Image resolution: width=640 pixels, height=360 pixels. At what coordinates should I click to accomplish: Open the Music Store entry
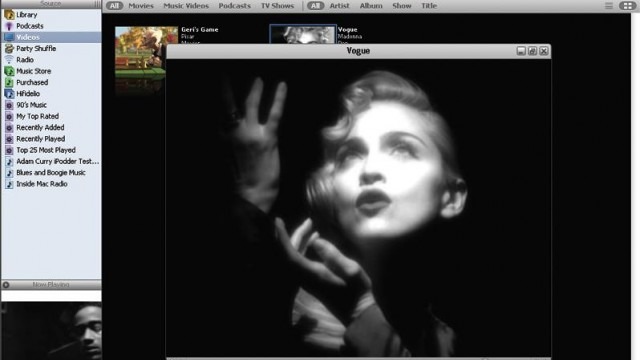(x=33, y=71)
